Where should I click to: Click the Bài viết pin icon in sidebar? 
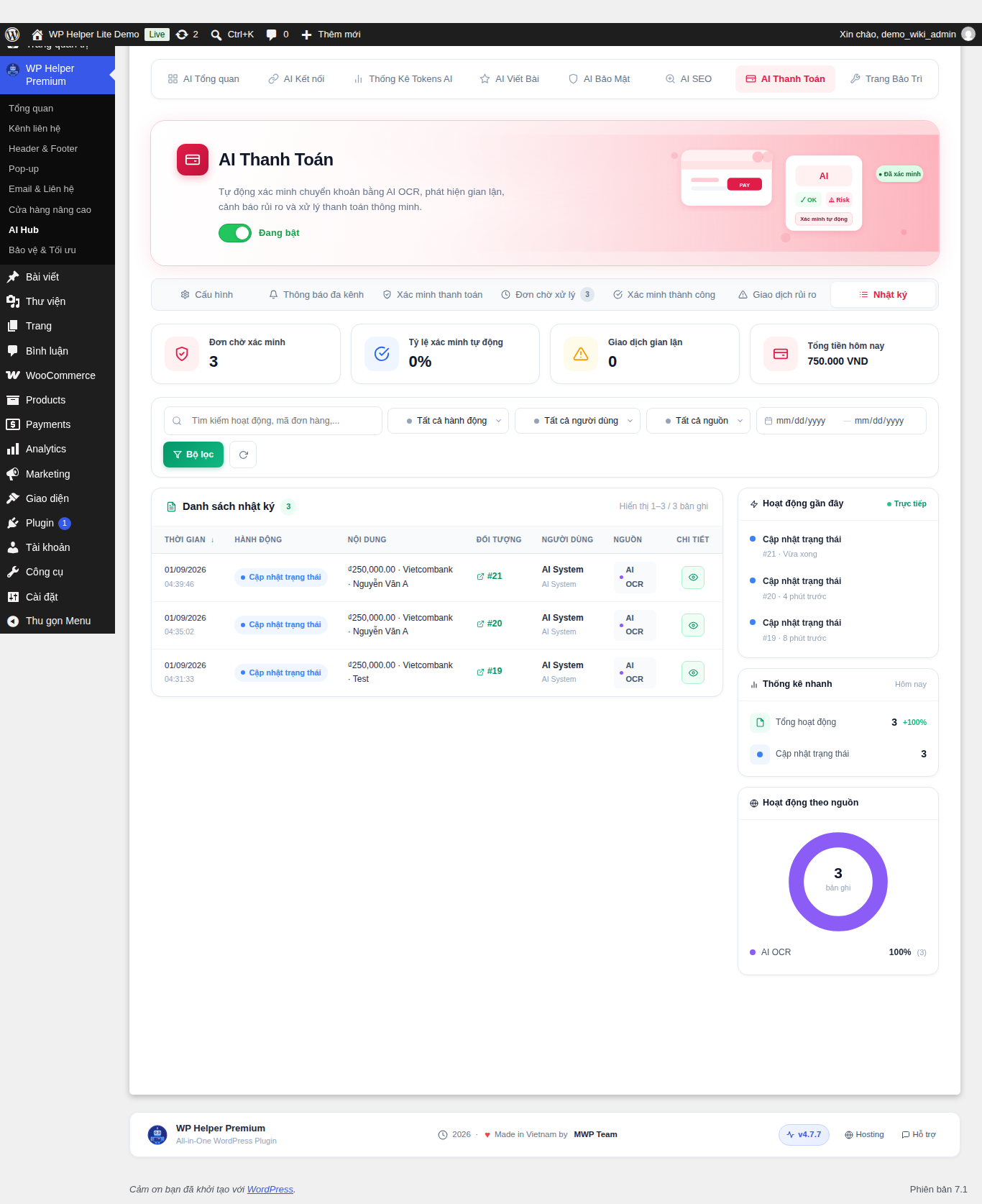pos(13,277)
